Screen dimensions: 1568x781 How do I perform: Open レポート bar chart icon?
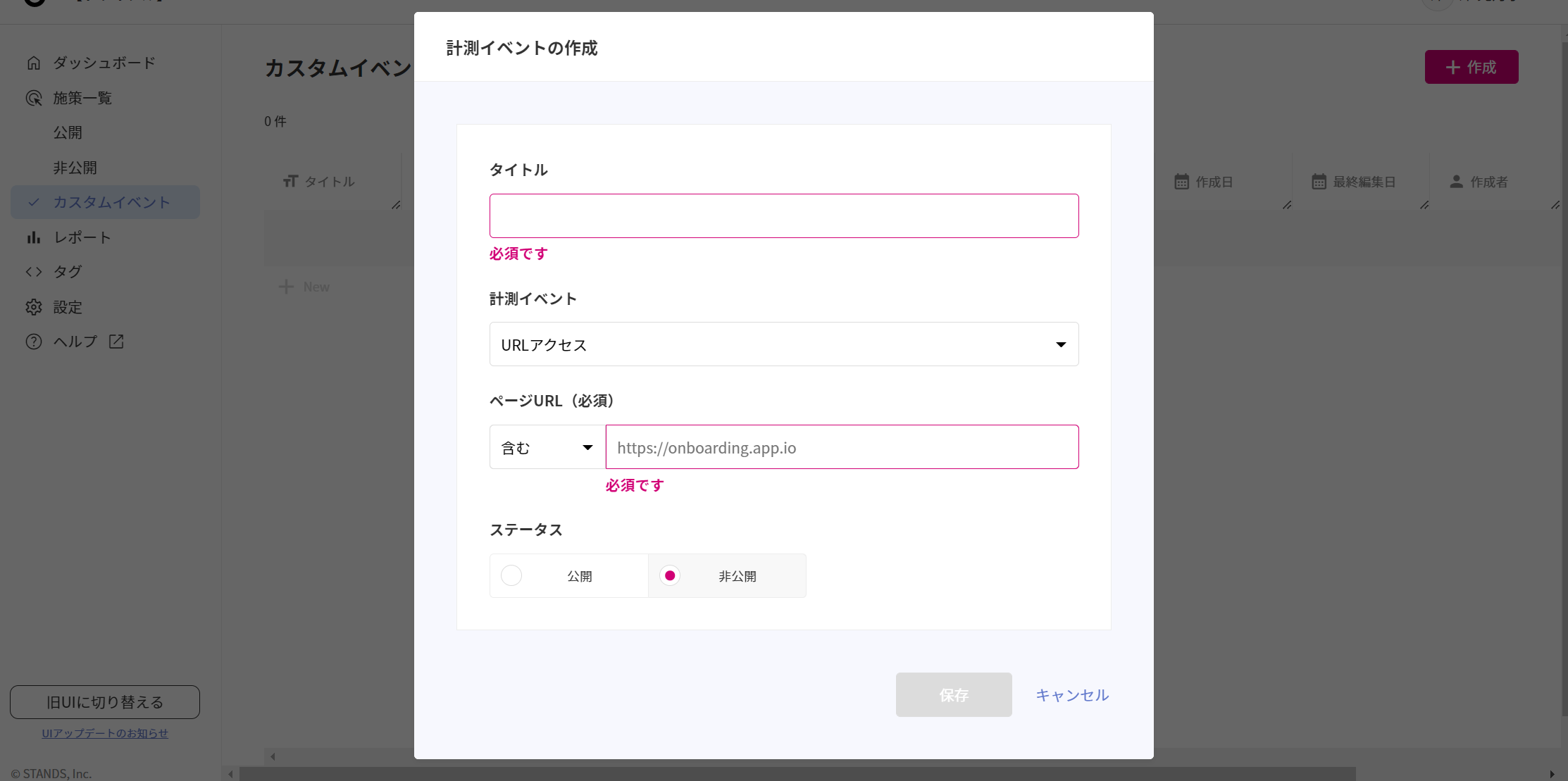pos(33,237)
